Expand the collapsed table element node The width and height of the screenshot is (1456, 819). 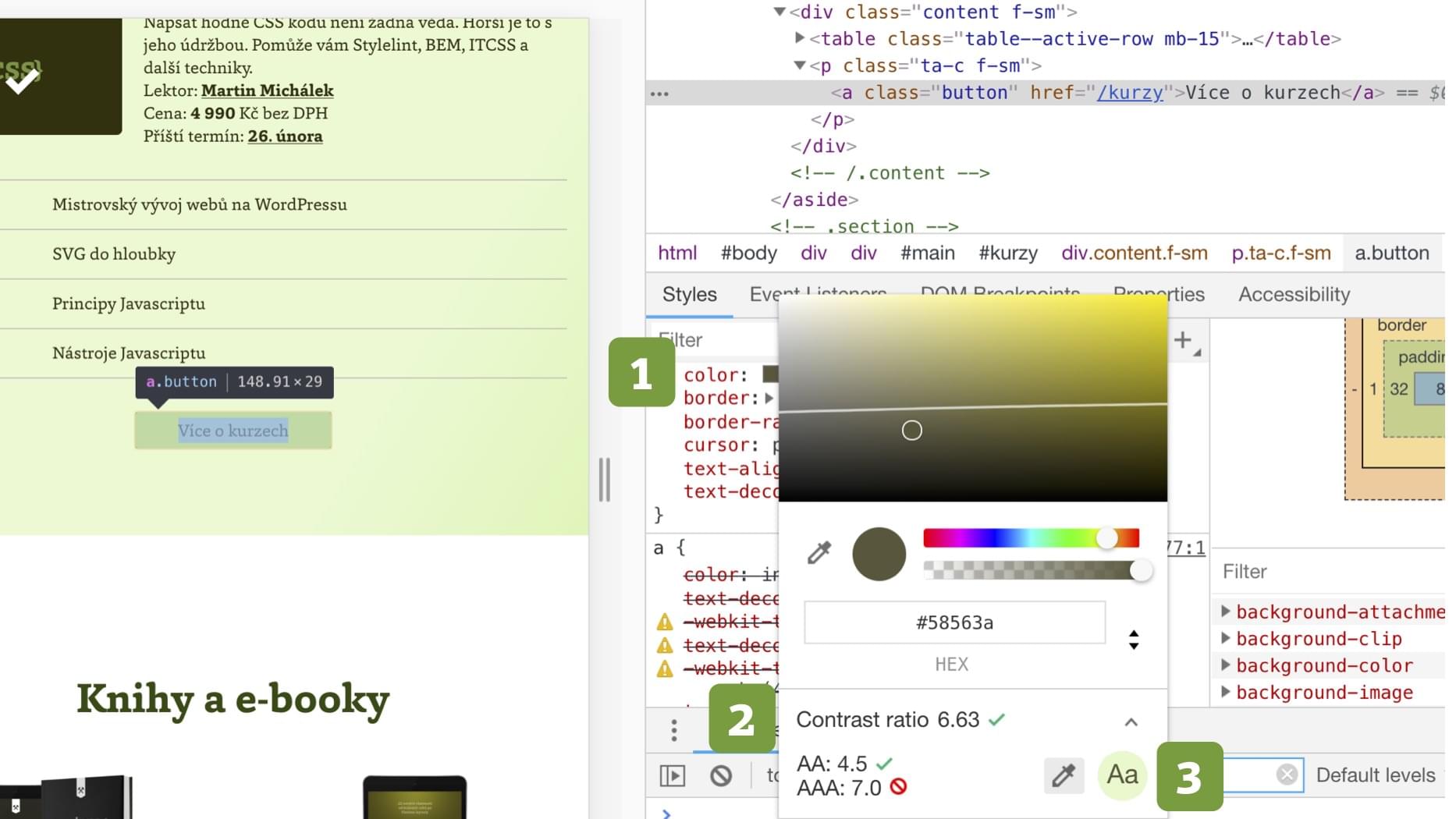tap(799, 38)
